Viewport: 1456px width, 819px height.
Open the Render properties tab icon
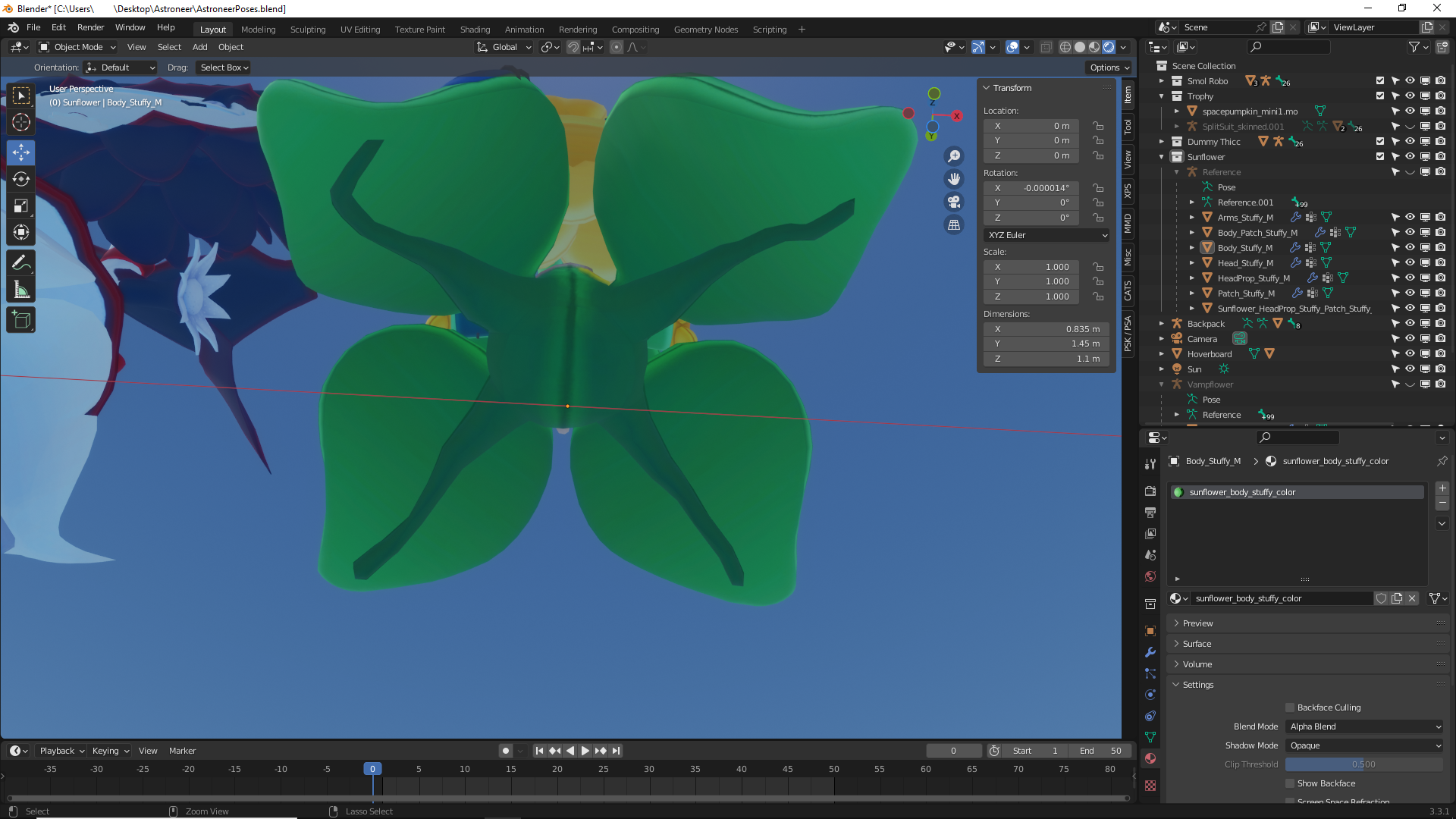pyautogui.click(x=1150, y=491)
